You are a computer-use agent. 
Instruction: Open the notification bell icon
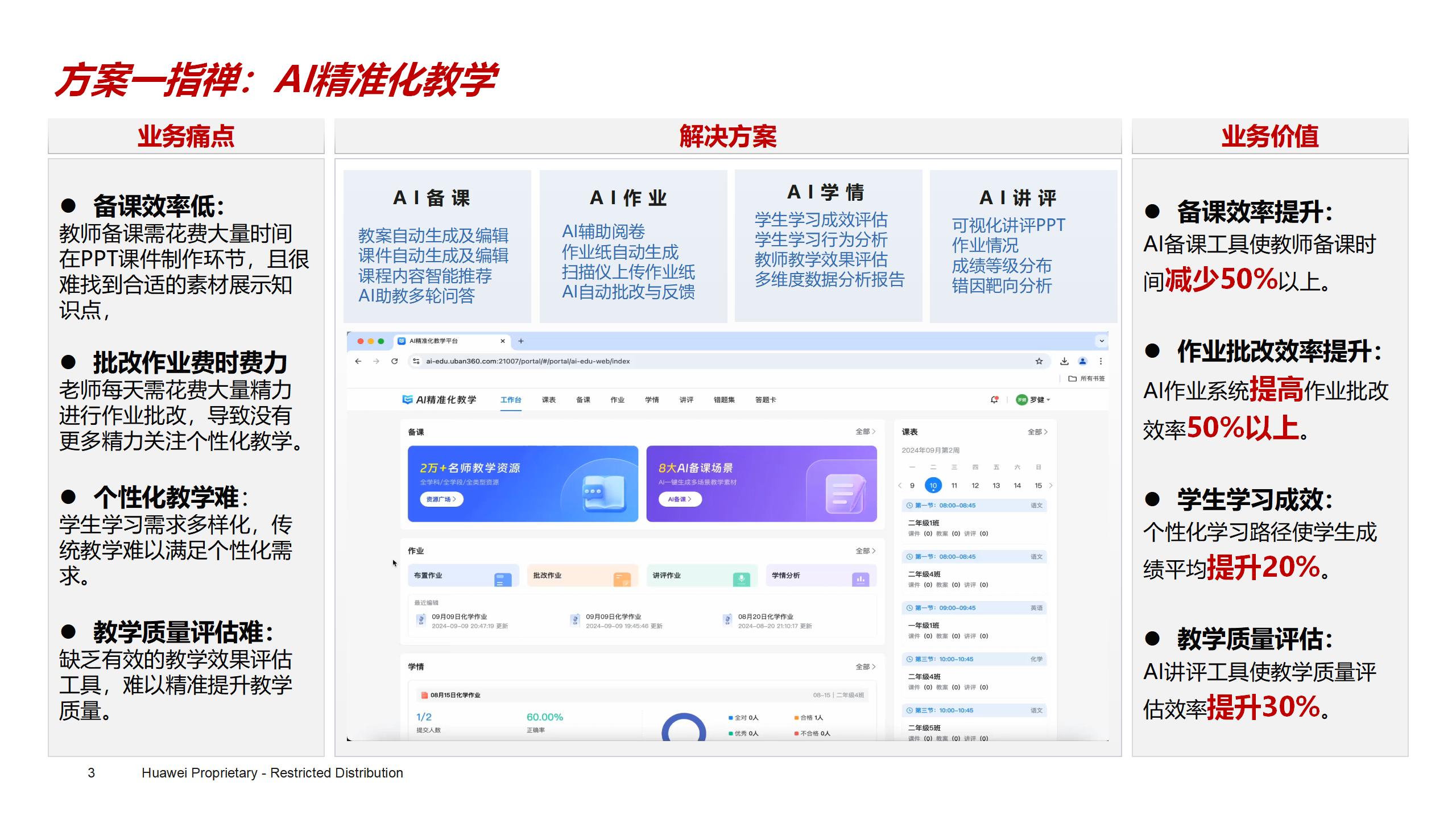click(x=994, y=399)
